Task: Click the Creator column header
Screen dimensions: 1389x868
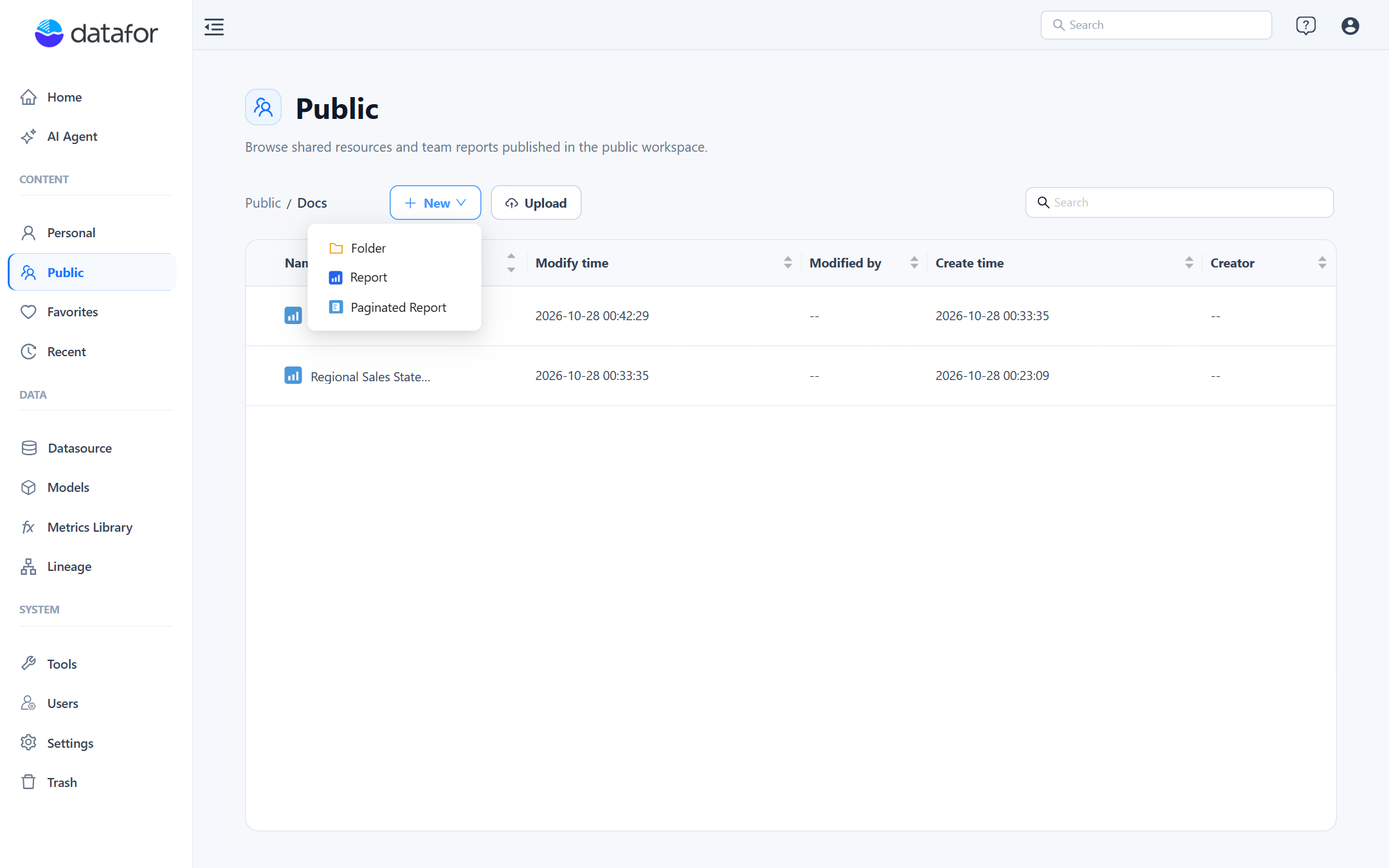Action: [x=1232, y=263]
